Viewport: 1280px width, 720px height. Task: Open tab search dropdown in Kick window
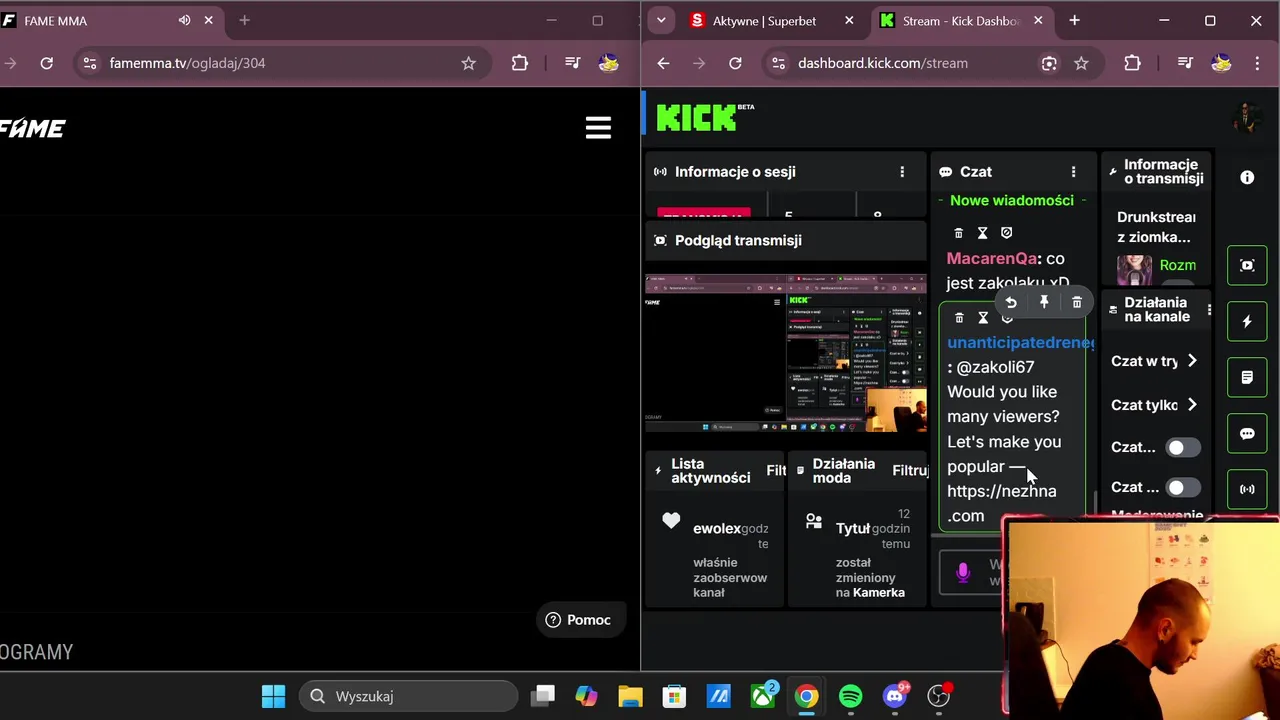coord(659,20)
